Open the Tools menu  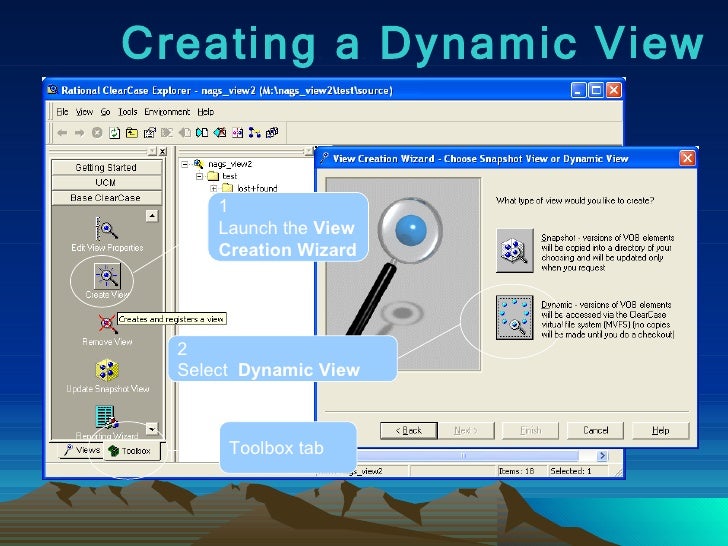[x=127, y=112]
